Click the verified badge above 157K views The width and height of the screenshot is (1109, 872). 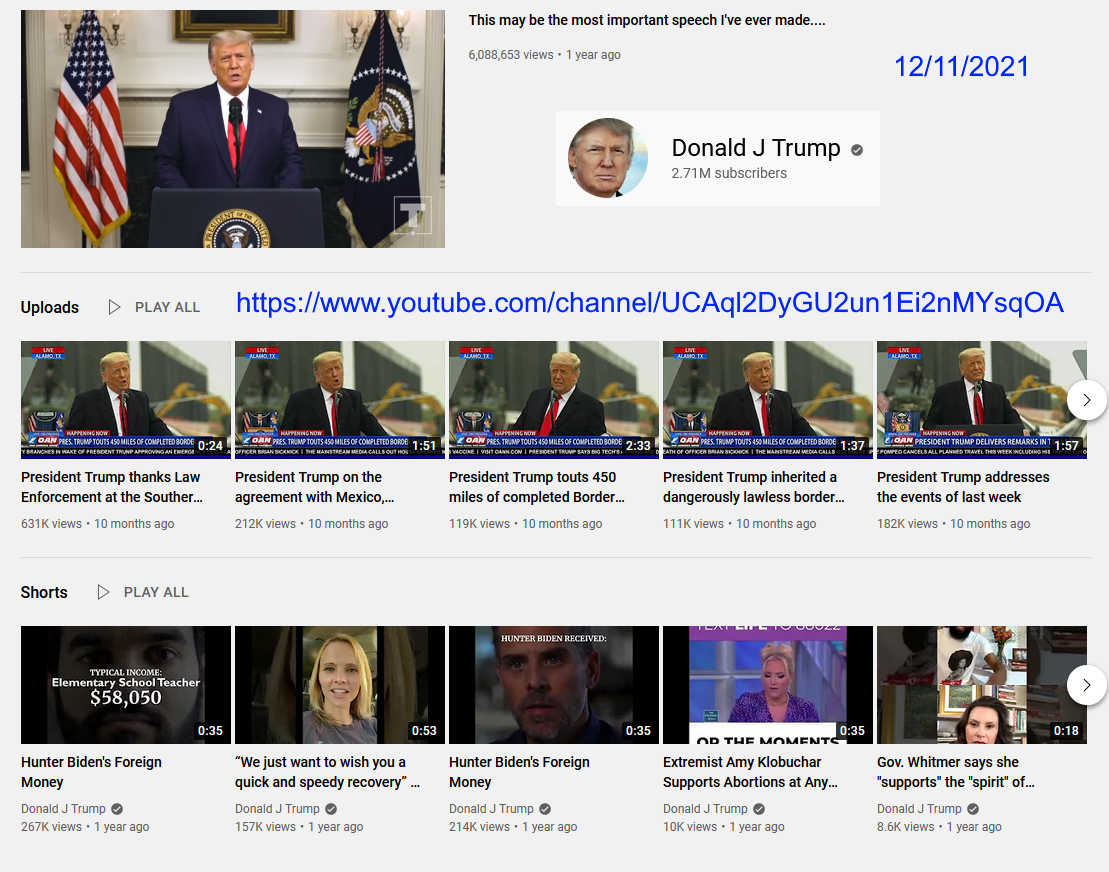pos(331,809)
